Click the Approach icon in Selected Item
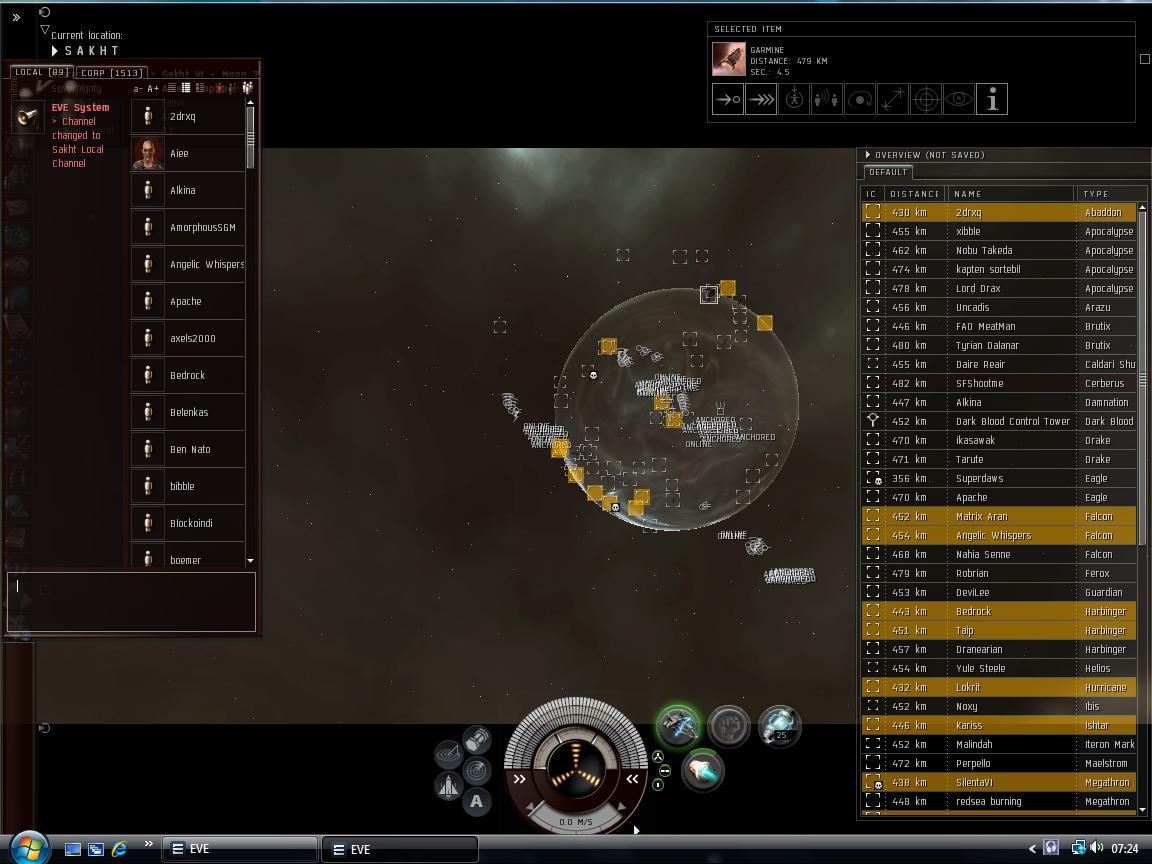The image size is (1152, 864). pos(728,99)
